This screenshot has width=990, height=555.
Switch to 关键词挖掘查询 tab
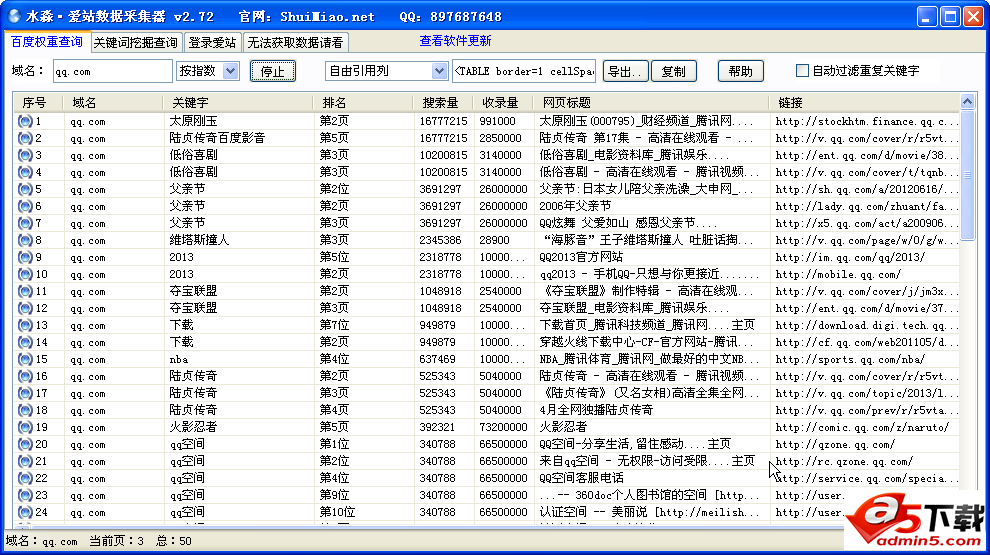click(x=135, y=43)
